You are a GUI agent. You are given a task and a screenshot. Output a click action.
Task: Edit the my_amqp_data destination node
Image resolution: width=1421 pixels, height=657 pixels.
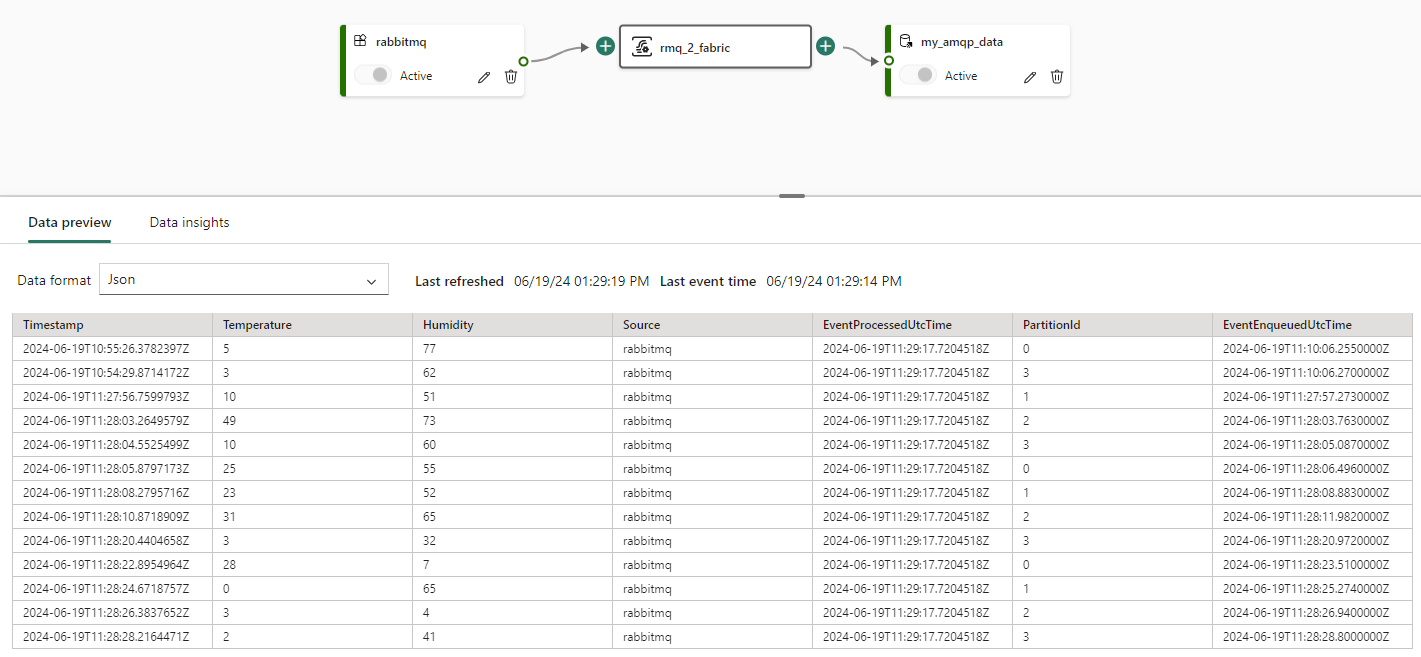tap(1030, 77)
